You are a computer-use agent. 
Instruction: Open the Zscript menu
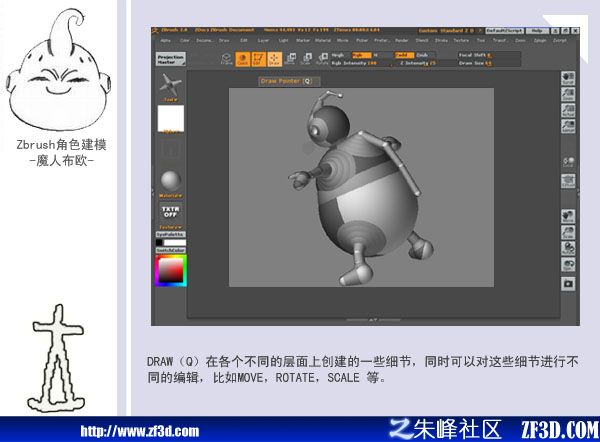tap(559, 41)
